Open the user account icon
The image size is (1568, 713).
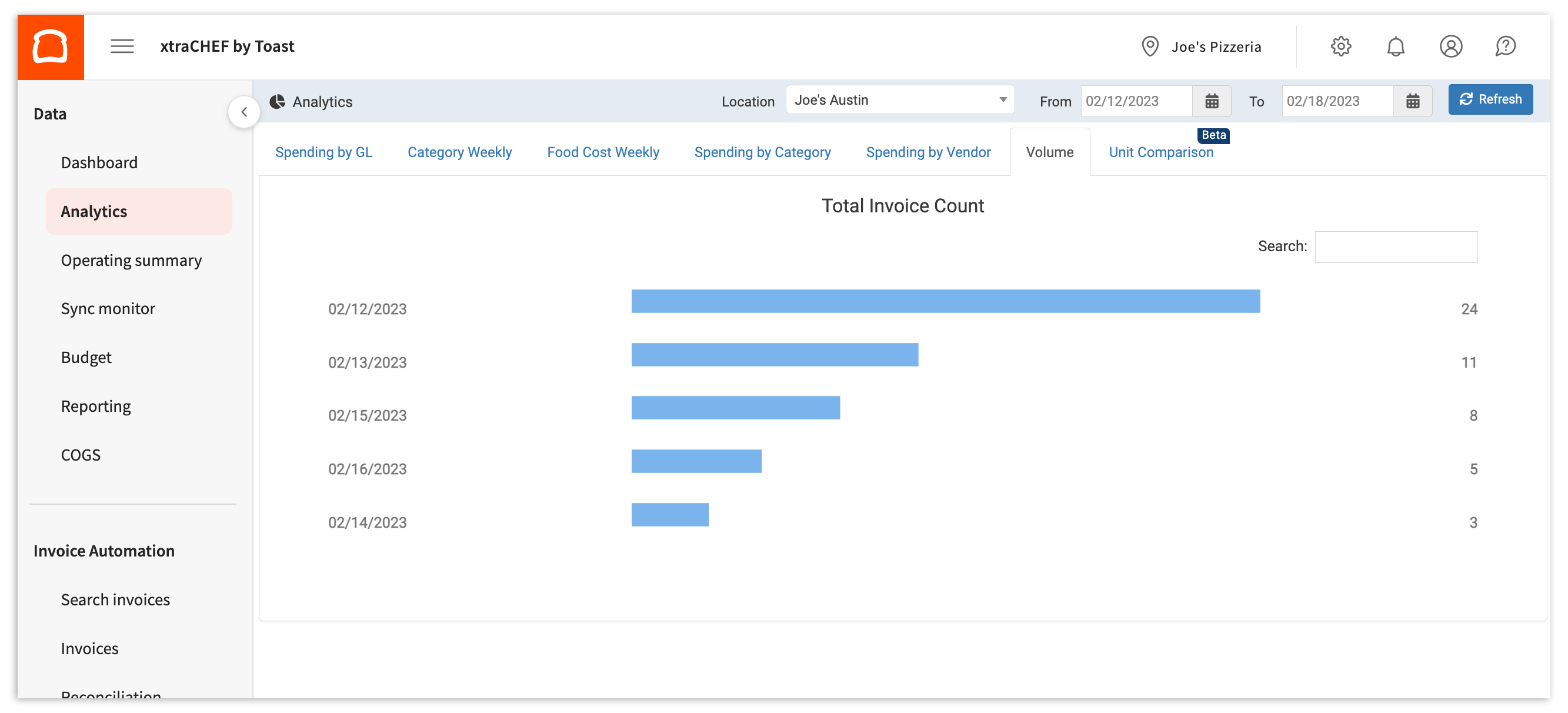(1451, 46)
